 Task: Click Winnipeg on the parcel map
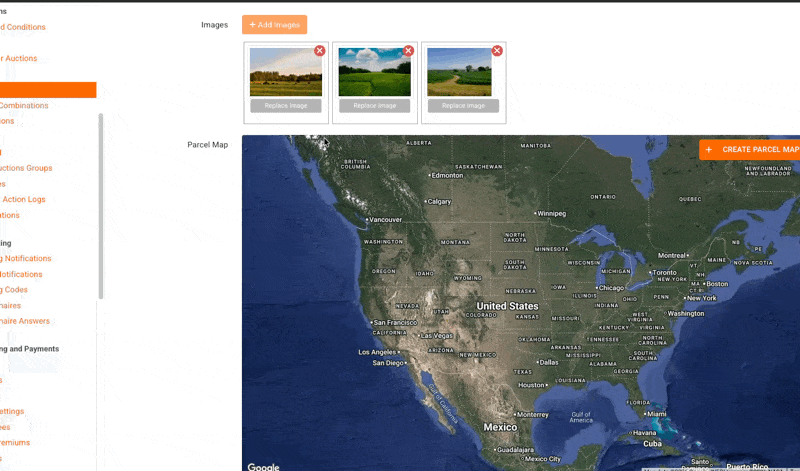coord(550,213)
